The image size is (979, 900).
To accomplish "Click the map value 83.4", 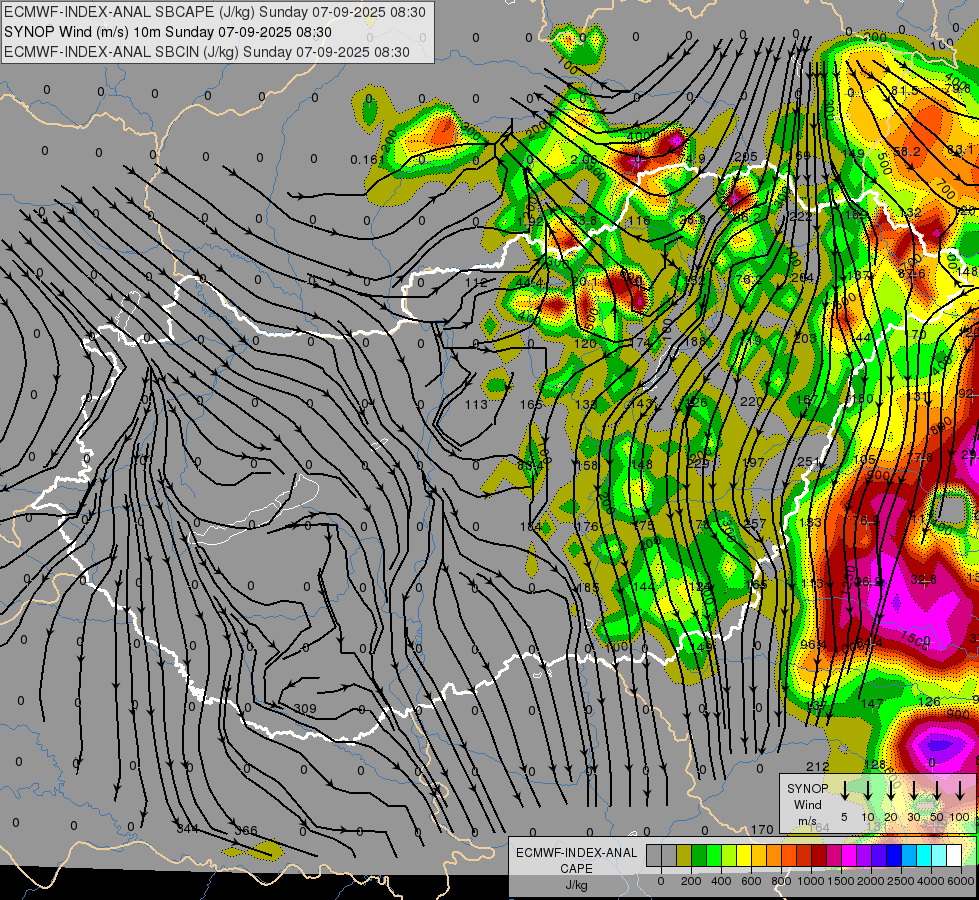I will (531, 465).
